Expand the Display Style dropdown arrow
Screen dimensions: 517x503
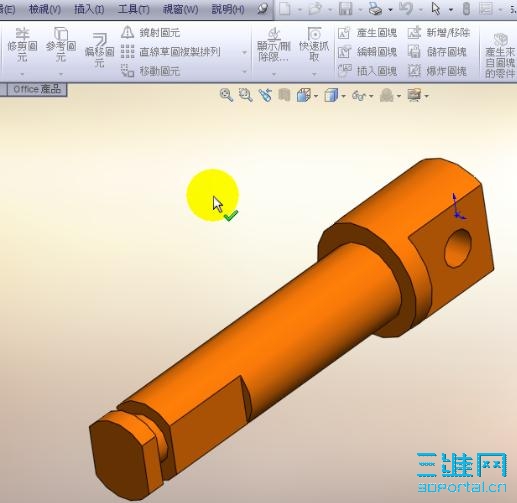coord(344,97)
